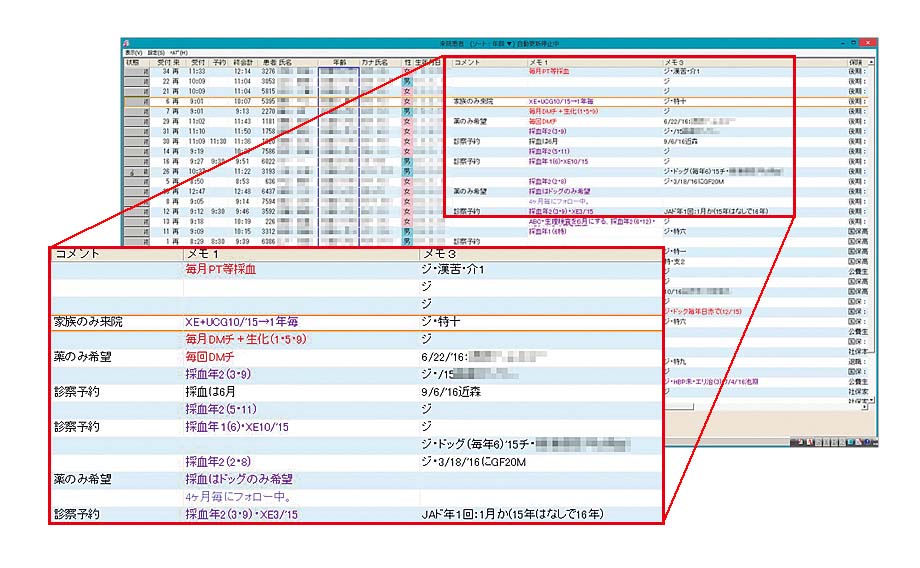This screenshot has width=920, height=568.
Task: Click the scroll up arrow on the vertical scrollbar
Action: [x=872, y=62]
